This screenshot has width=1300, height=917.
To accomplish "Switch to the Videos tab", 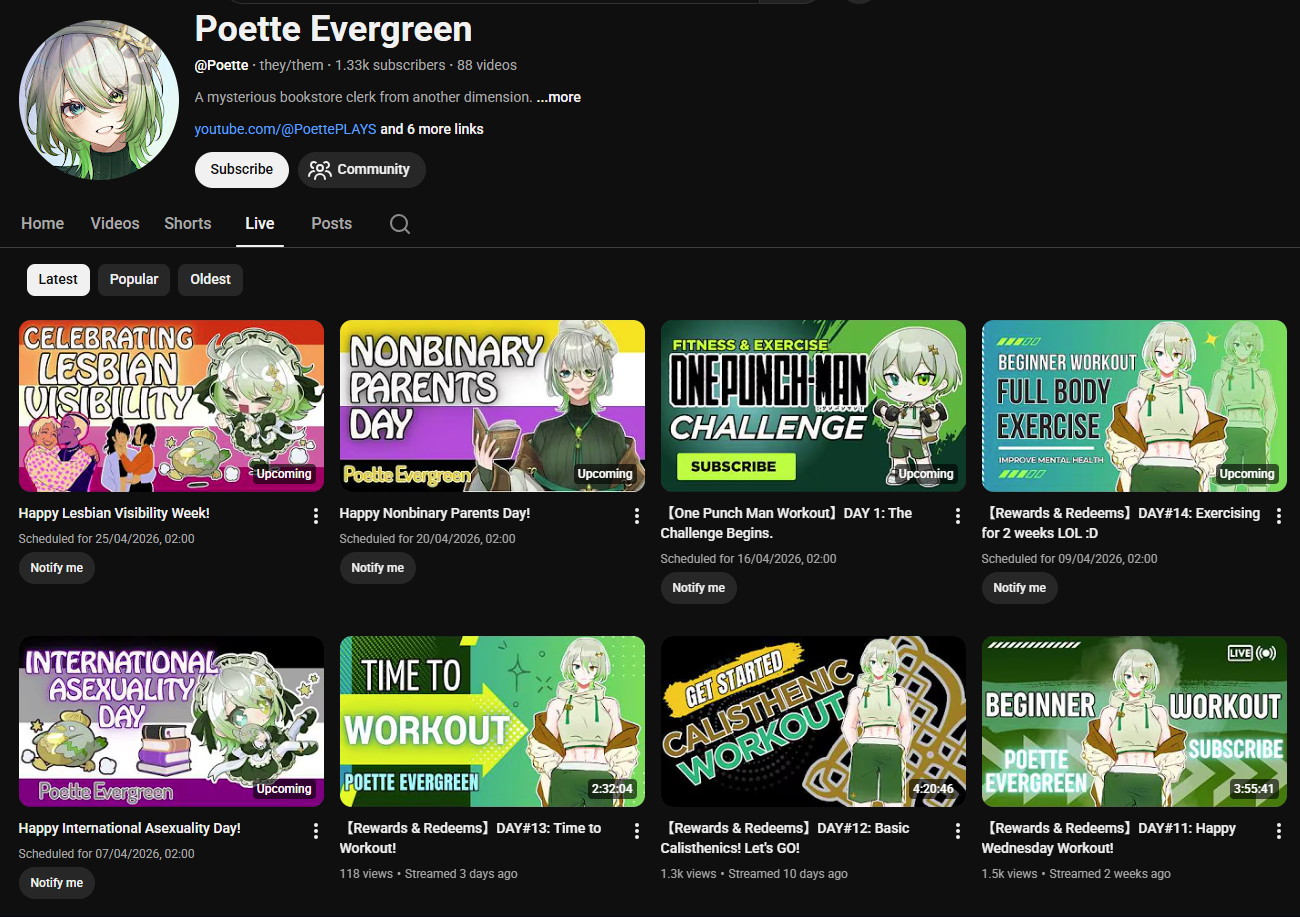I will 115,224.
